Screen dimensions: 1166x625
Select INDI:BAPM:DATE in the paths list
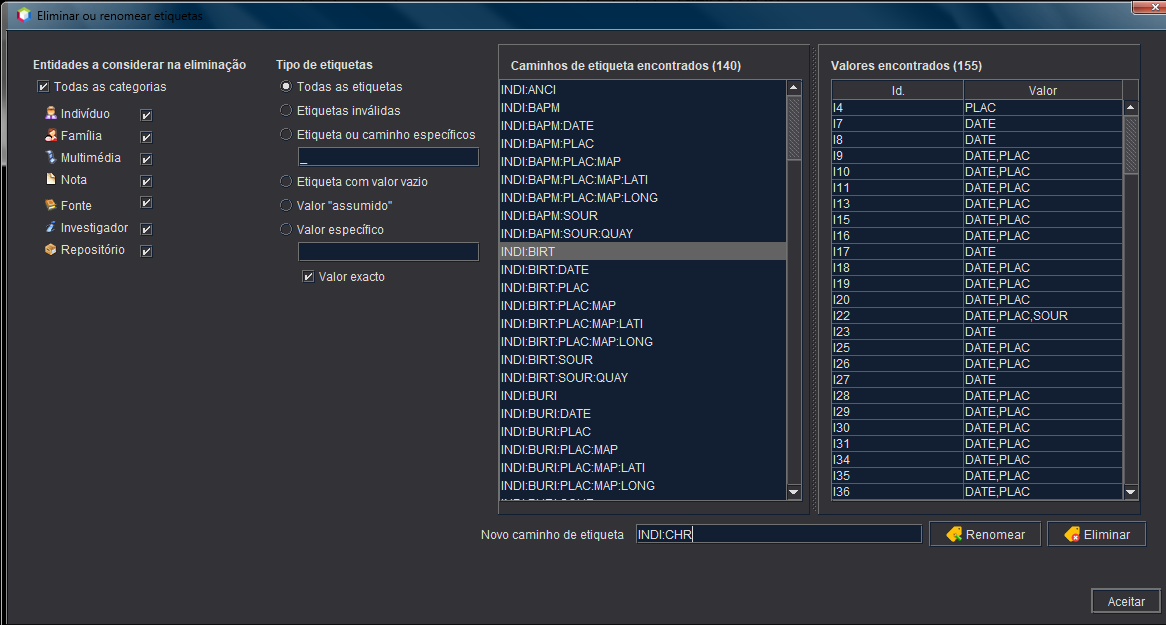pyautogui.click(x=547, y=126)
